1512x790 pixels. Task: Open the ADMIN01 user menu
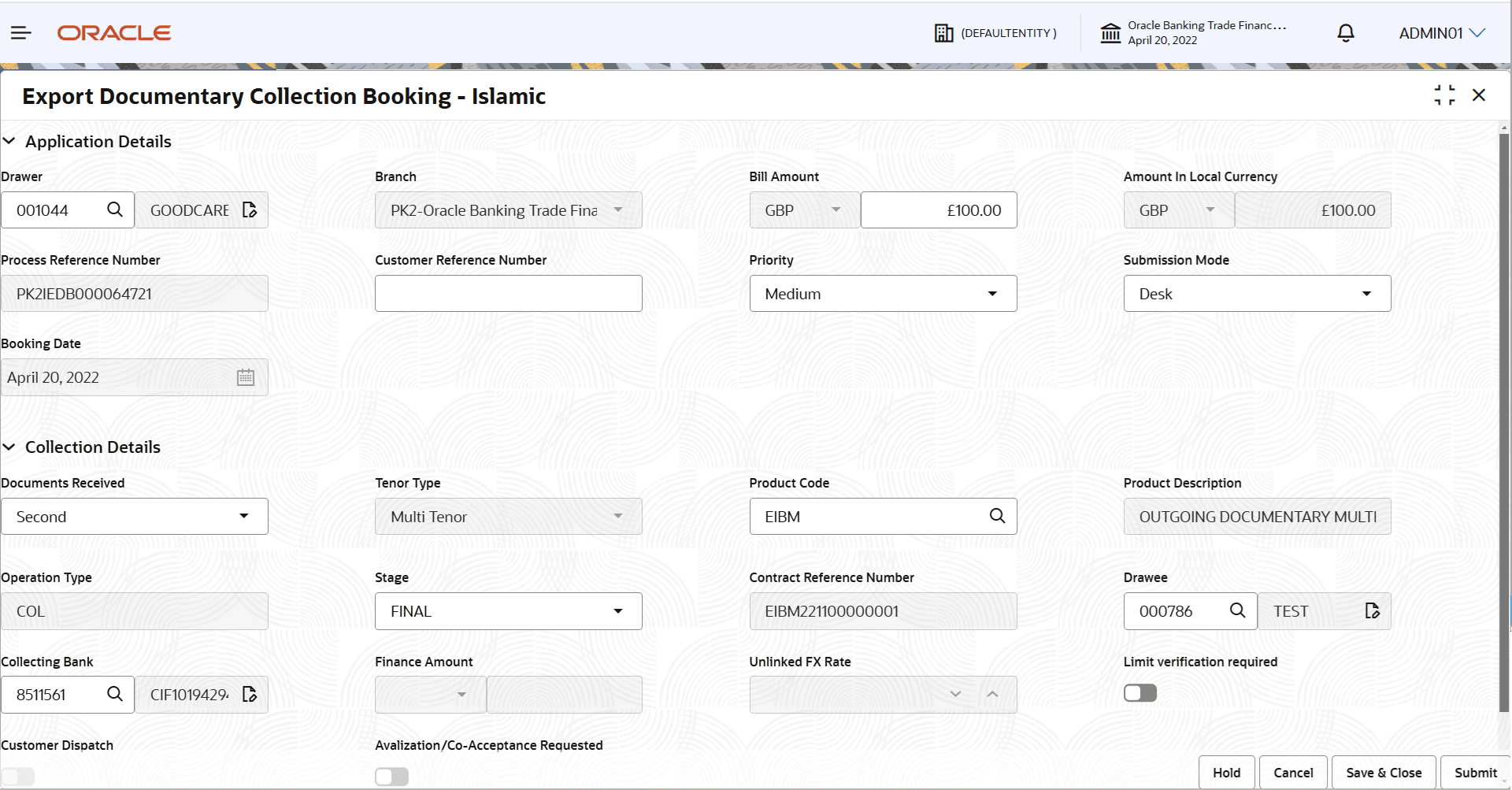click(1441, 33)
